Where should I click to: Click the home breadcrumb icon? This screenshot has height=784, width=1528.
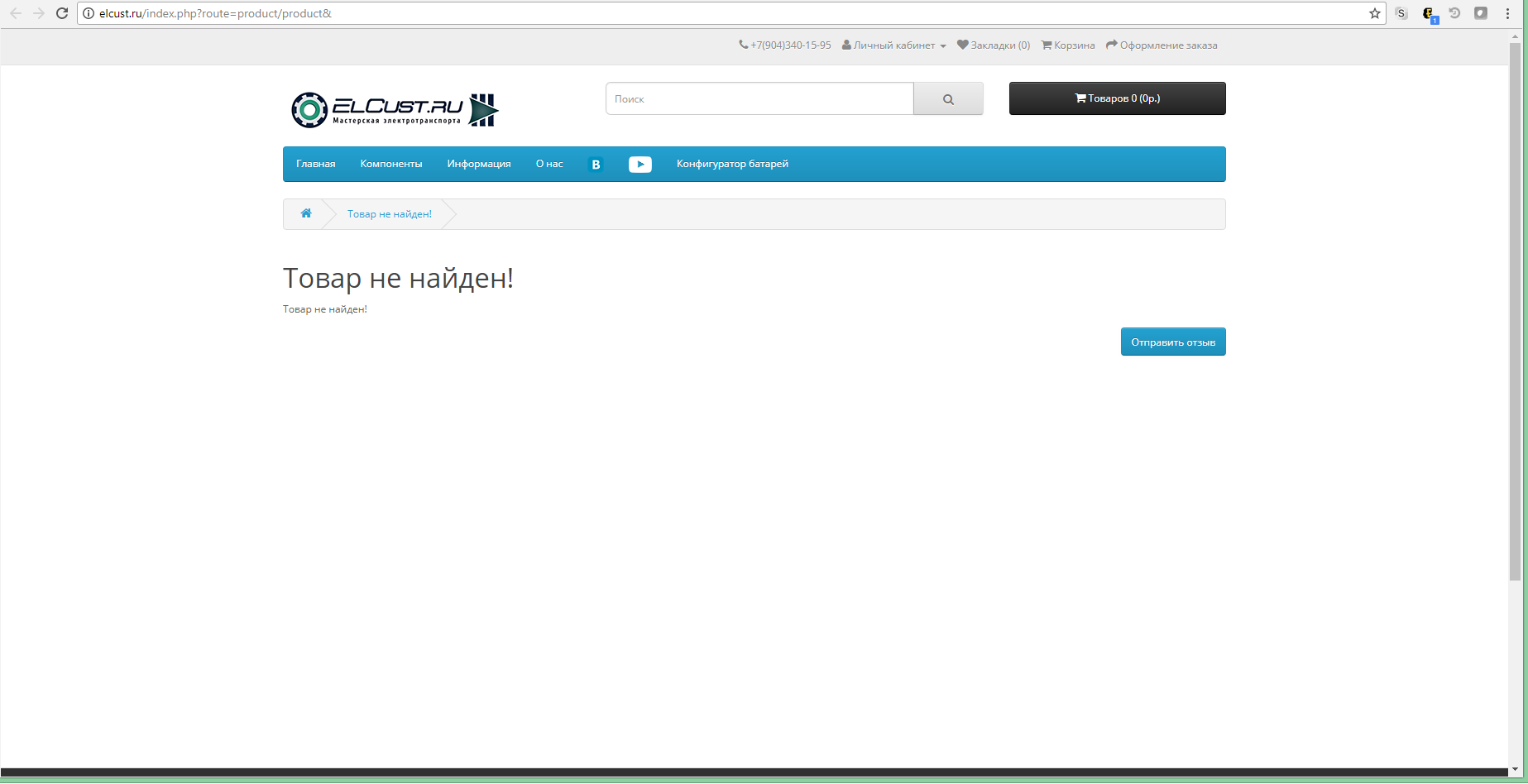point(306,213)
